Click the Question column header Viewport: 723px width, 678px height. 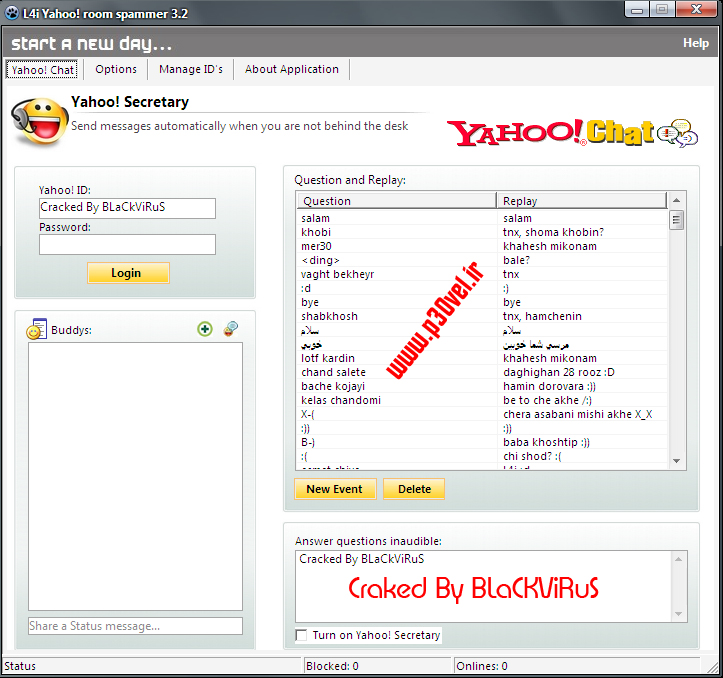(x=397, y=201)
